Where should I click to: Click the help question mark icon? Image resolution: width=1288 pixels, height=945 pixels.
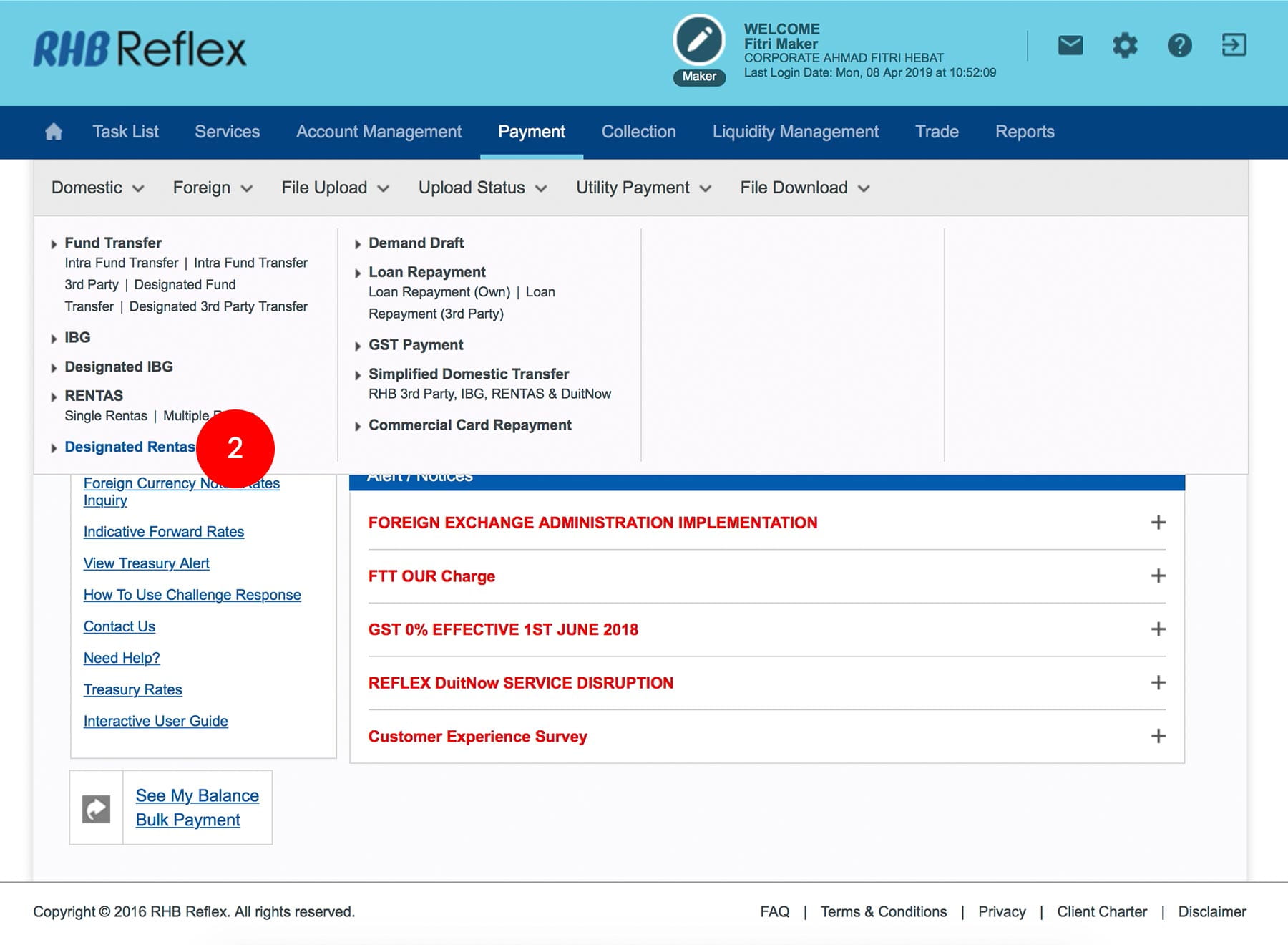coord(1179,46)
